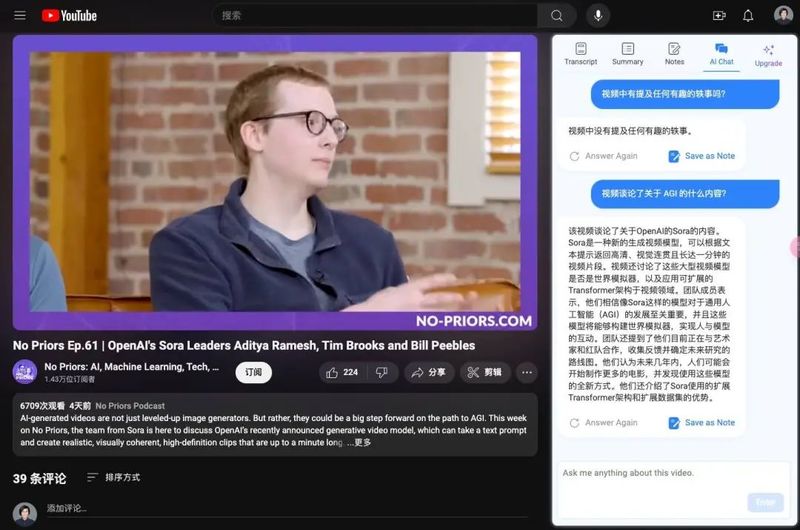Click the 39 条评论 comments count
The width and height of the screenshot is (800, 530).
coord(40,478)
